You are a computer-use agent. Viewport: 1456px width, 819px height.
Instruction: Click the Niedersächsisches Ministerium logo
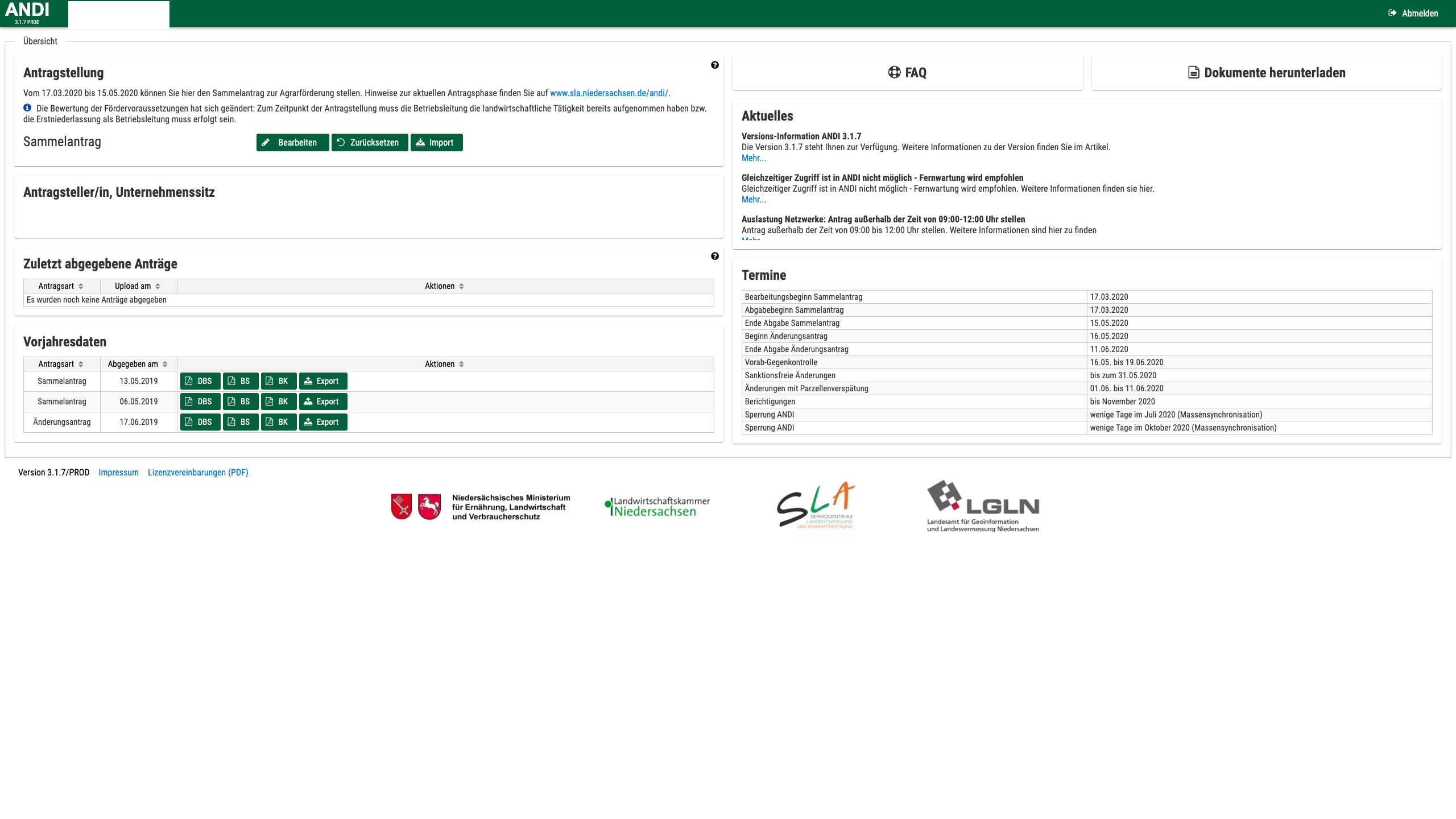click(x=481, y=507)
